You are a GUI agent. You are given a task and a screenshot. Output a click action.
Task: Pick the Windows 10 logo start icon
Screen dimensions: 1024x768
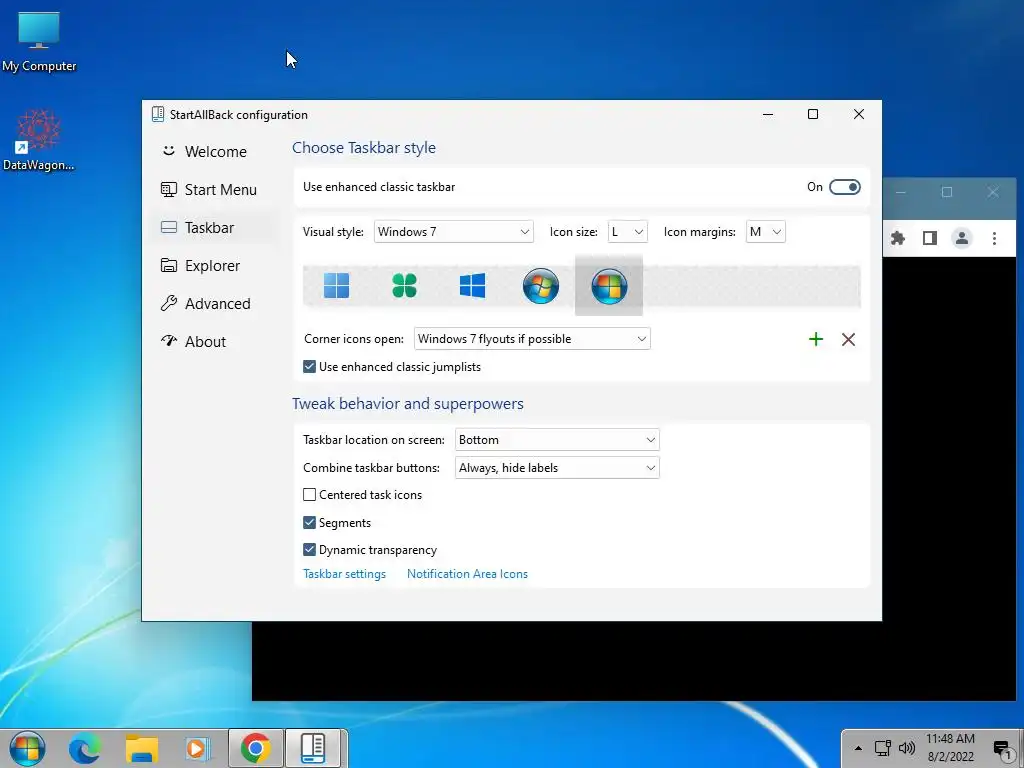(472, 285)
